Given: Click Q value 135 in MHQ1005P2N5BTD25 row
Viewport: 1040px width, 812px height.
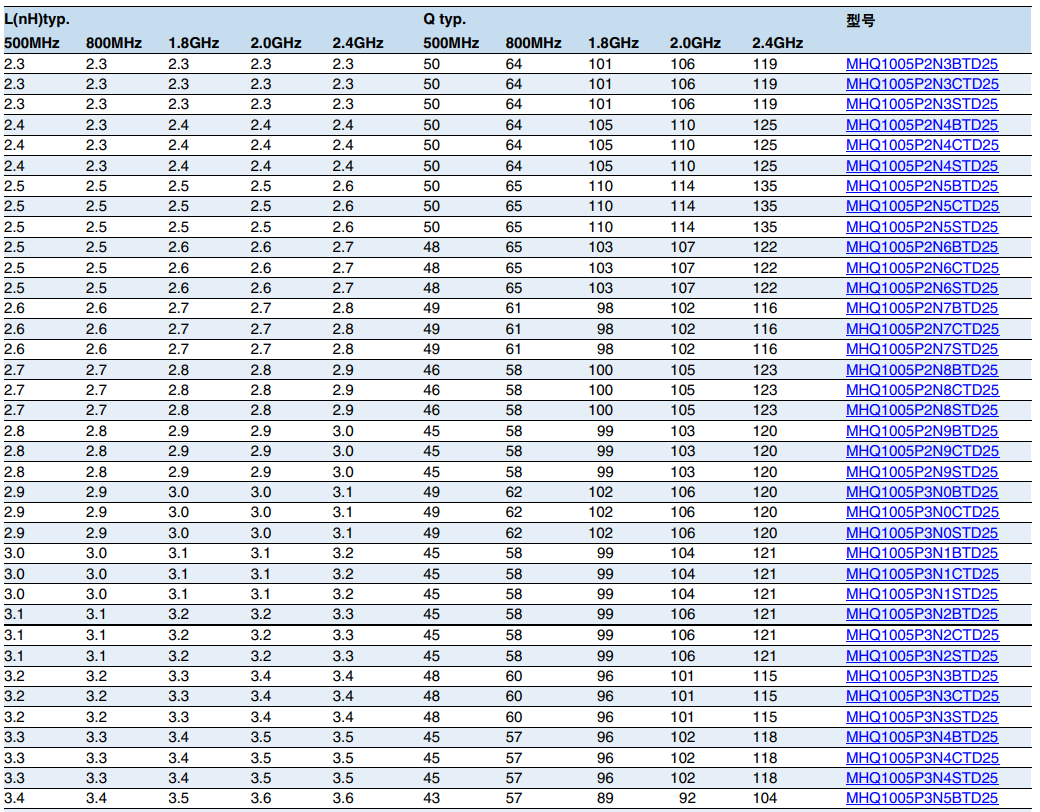Looking at the screenshot, I should coord(765,186).
